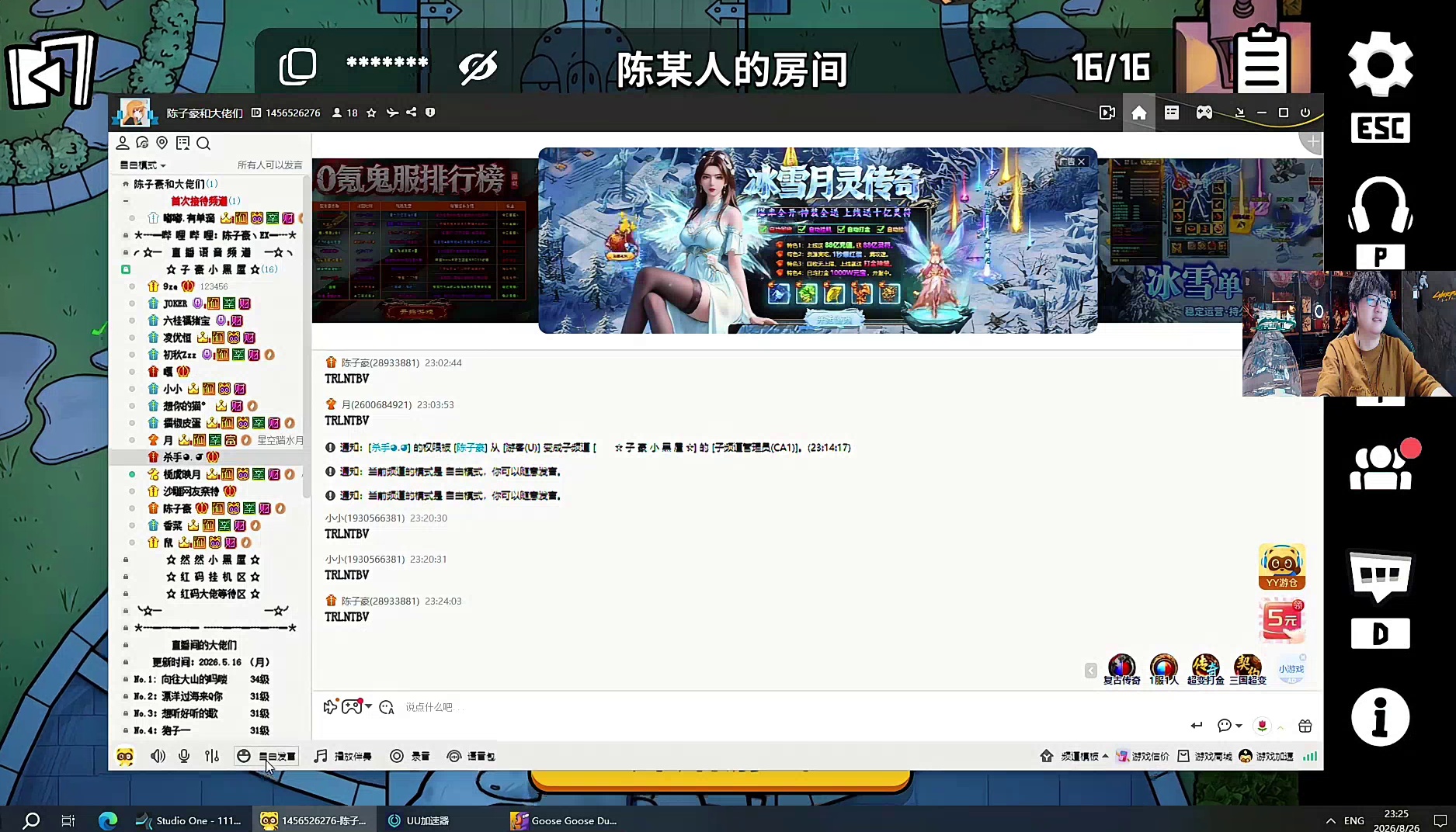Open the channel search magnifier icon

pos(203,143)
